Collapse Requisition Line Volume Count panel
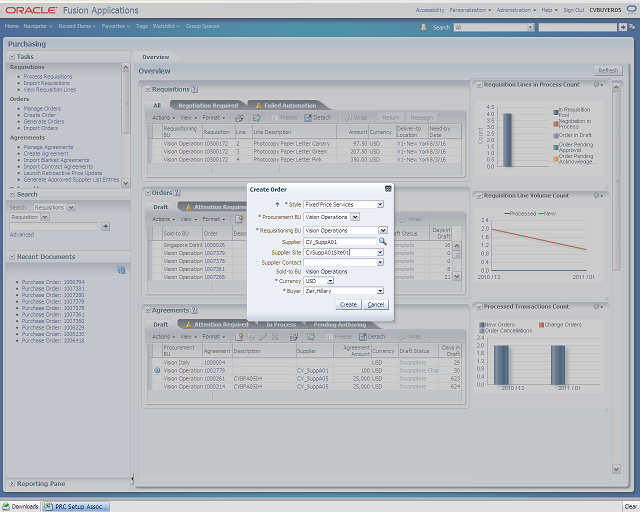Image resolution: width=640 pixels, height=512 pixels. coord(479,196)
